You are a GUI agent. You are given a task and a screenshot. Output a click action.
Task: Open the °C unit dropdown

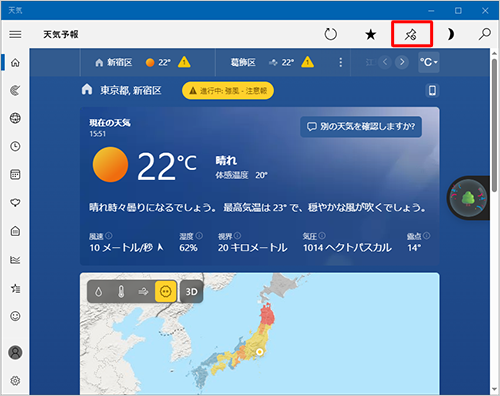point(429,62)
